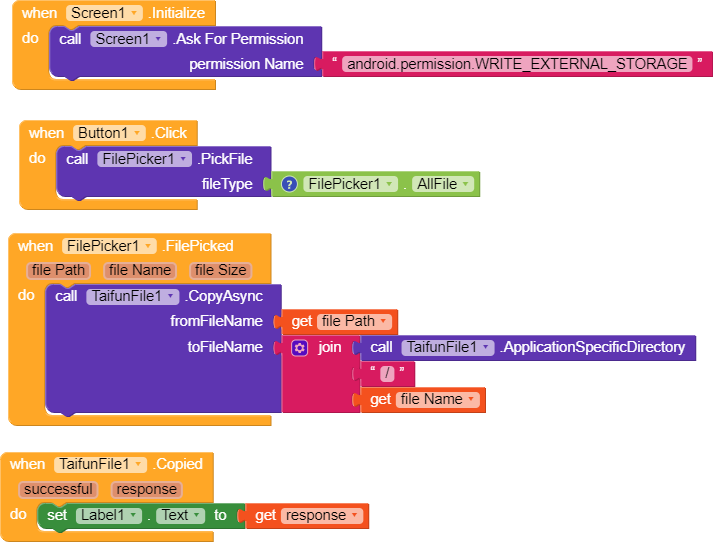Open Screen1 dropdown in Ask For Permission call

(129, 39)
